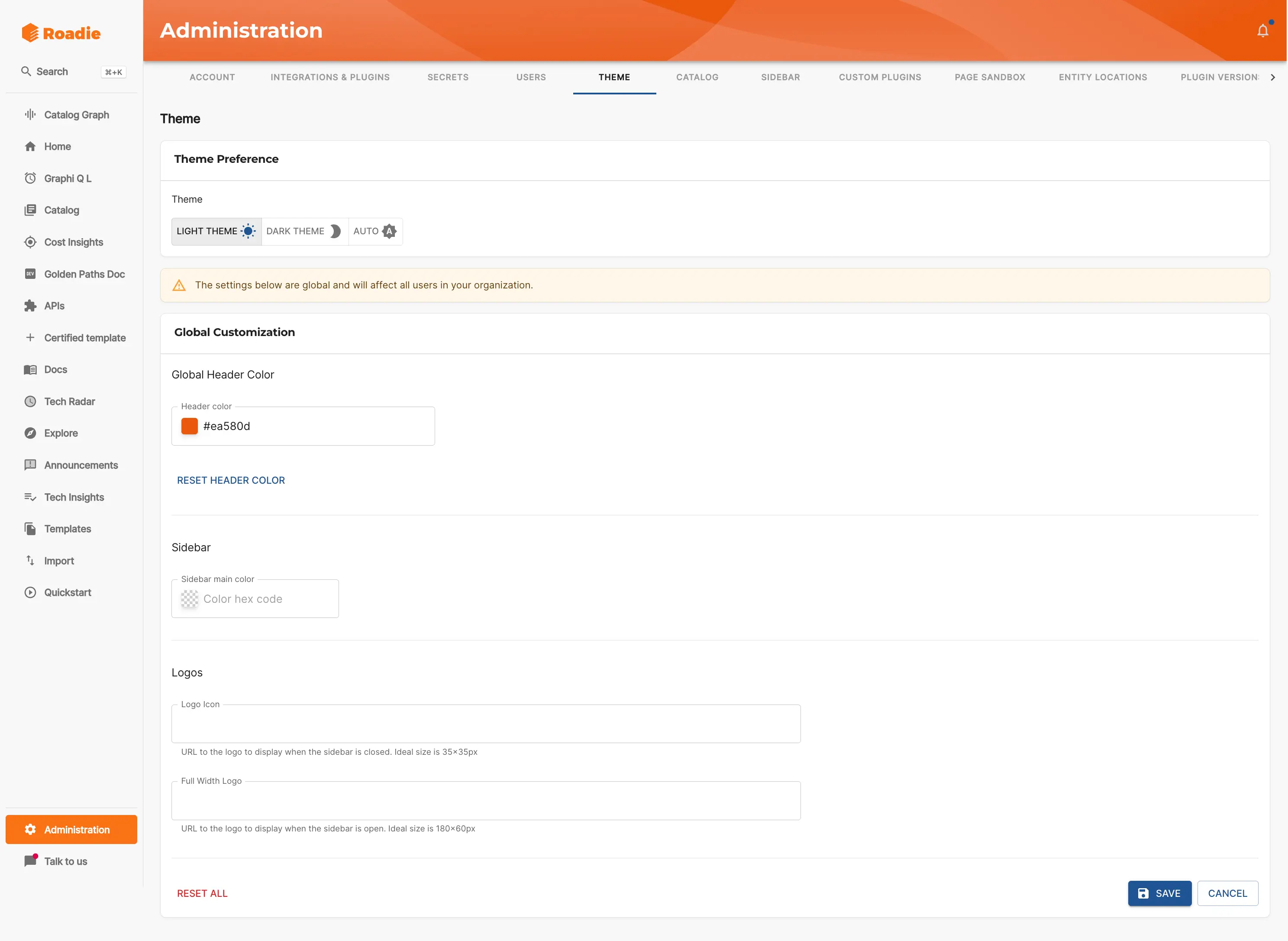1288x941 pixels.
Task: Go to Tech Radar page
Action: [x=69, y=401]
